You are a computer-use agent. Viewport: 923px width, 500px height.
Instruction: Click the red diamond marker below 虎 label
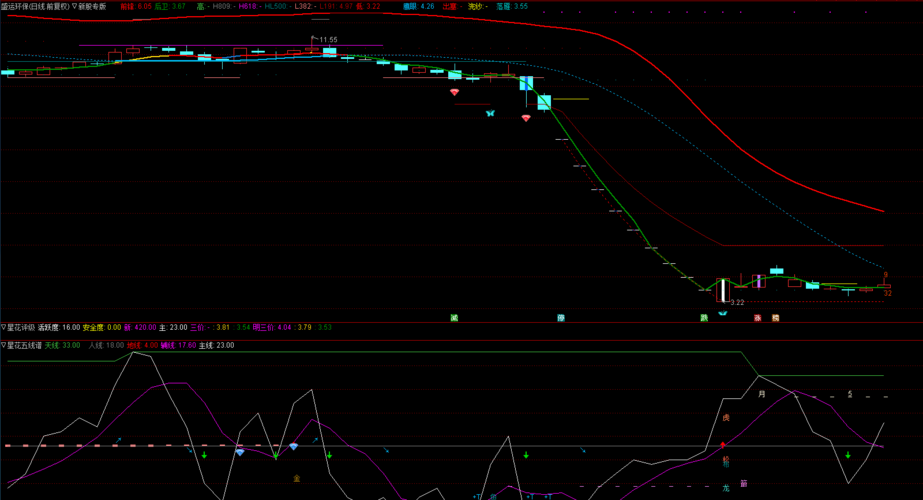[723, 445]
